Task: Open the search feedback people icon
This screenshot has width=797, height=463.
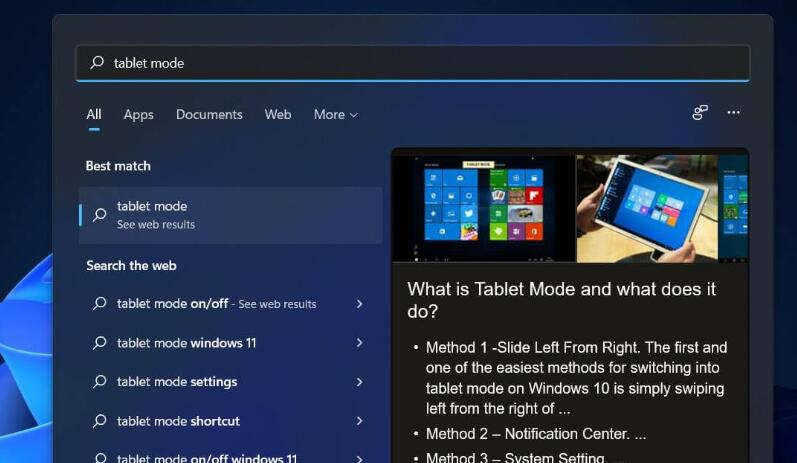Action: click(x=700, y=112)
